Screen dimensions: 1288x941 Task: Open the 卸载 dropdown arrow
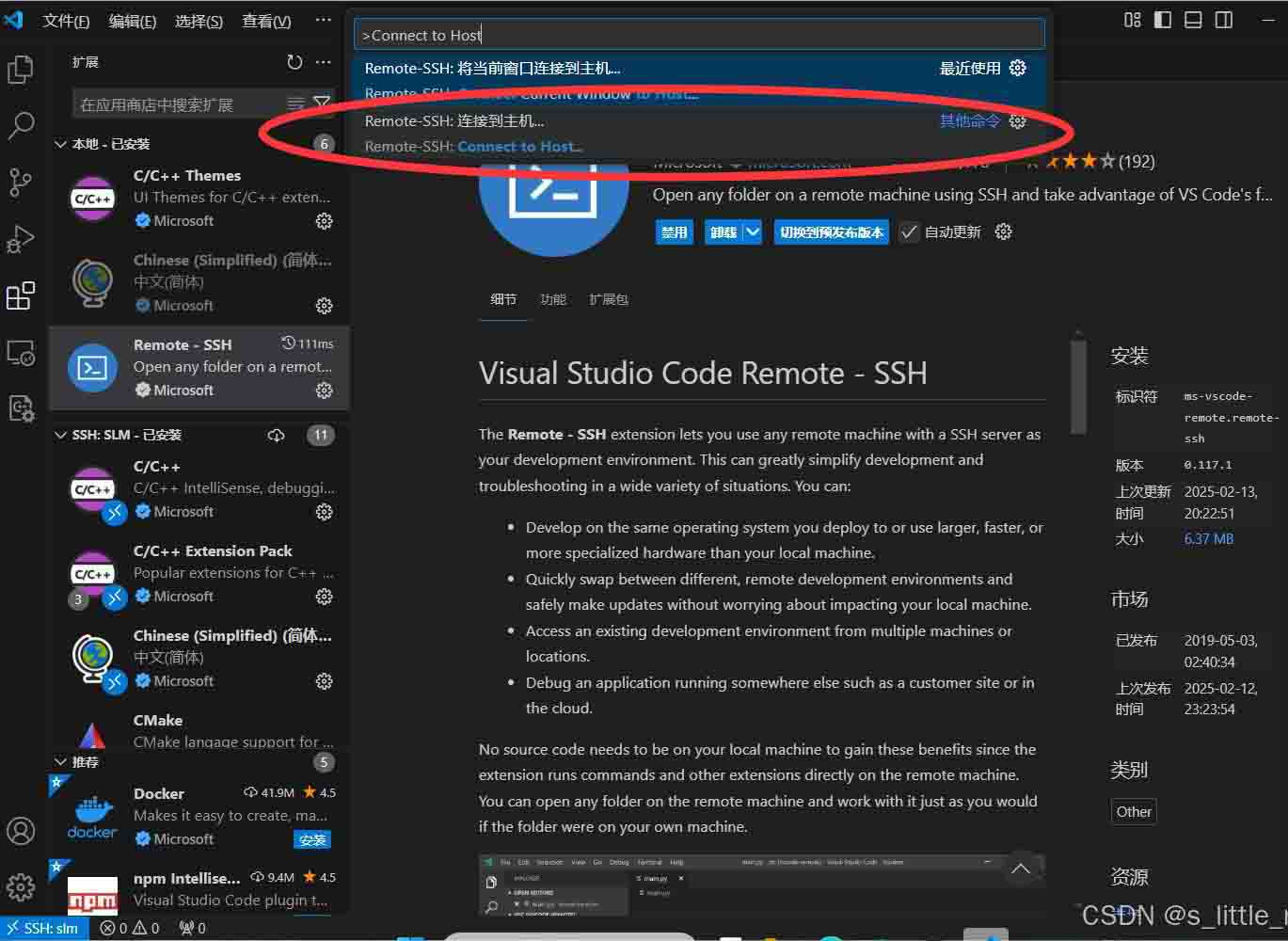point(753,232)
